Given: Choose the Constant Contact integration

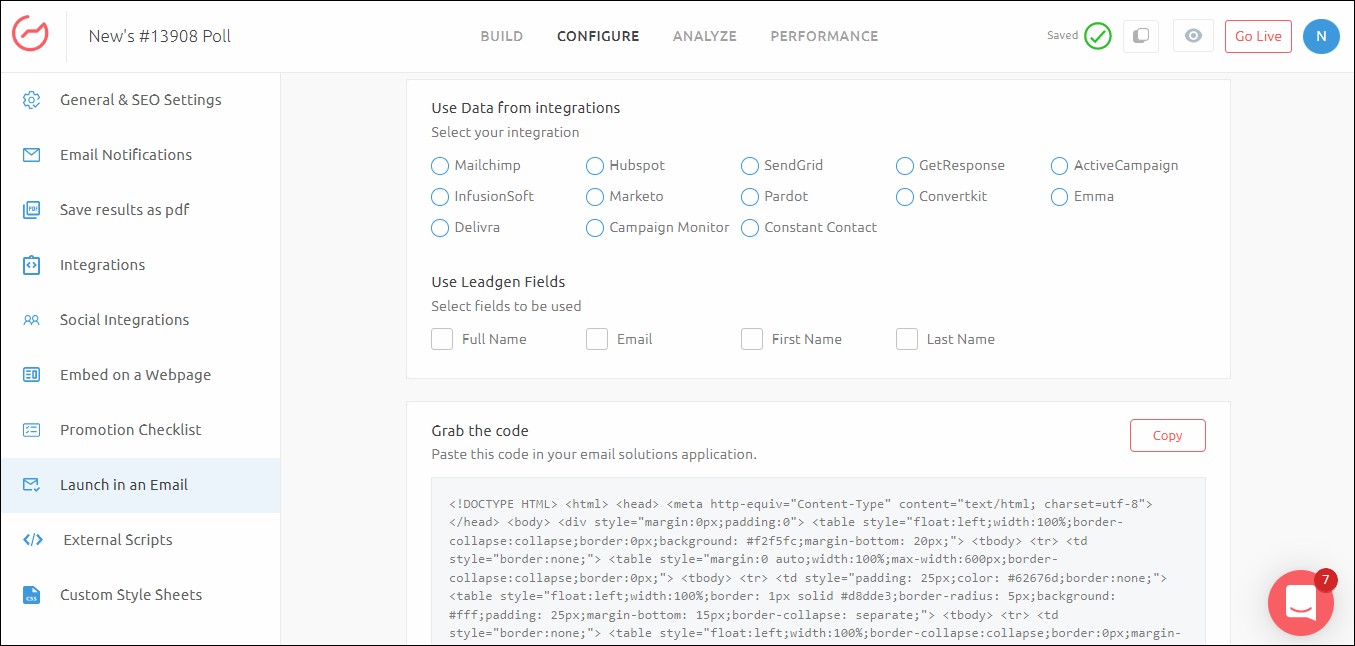Looking at the screenshot, I should [x=750, y=228].
